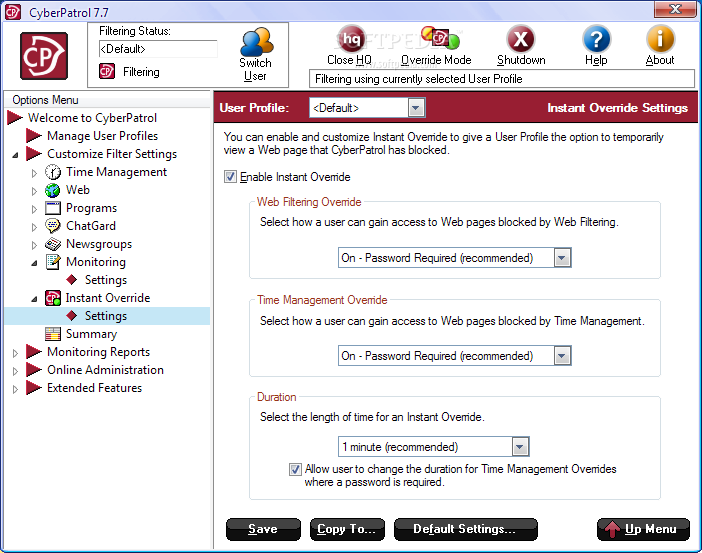Select Settings under Instant Override
The height and width of the screenshot is (553, 702).
point(106,316)
